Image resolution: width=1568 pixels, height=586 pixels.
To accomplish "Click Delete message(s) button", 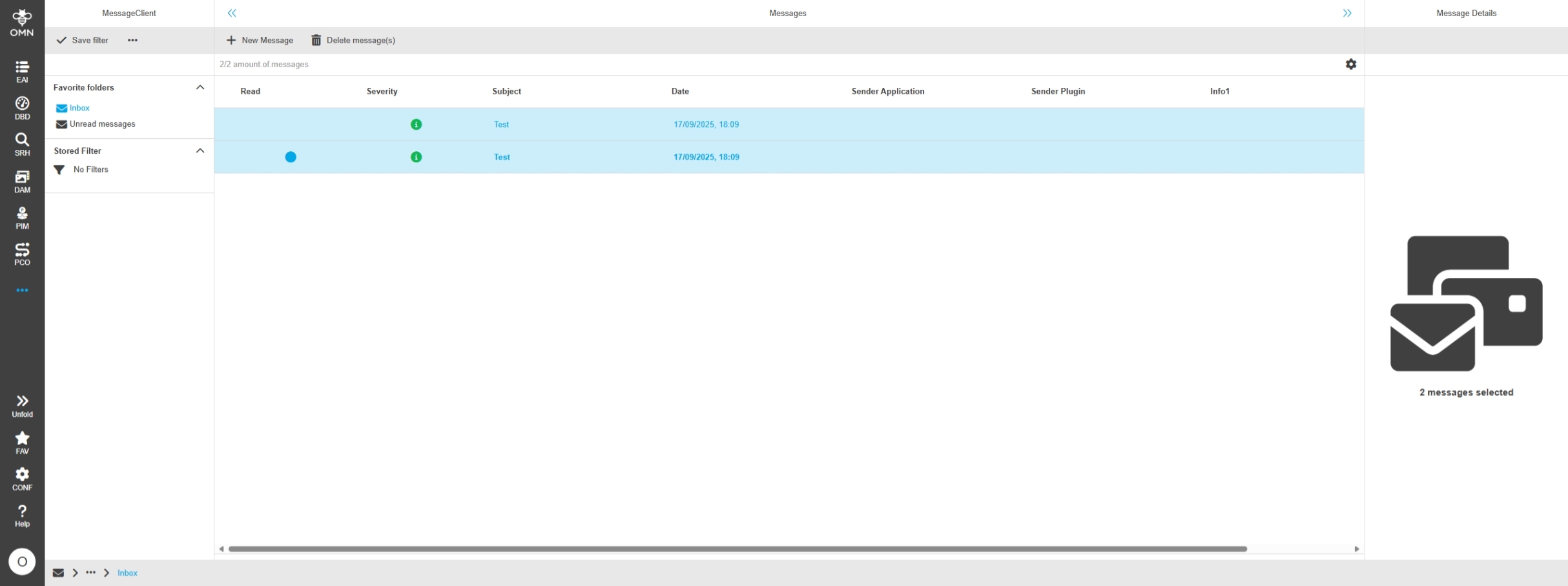I will click(353, 40).
